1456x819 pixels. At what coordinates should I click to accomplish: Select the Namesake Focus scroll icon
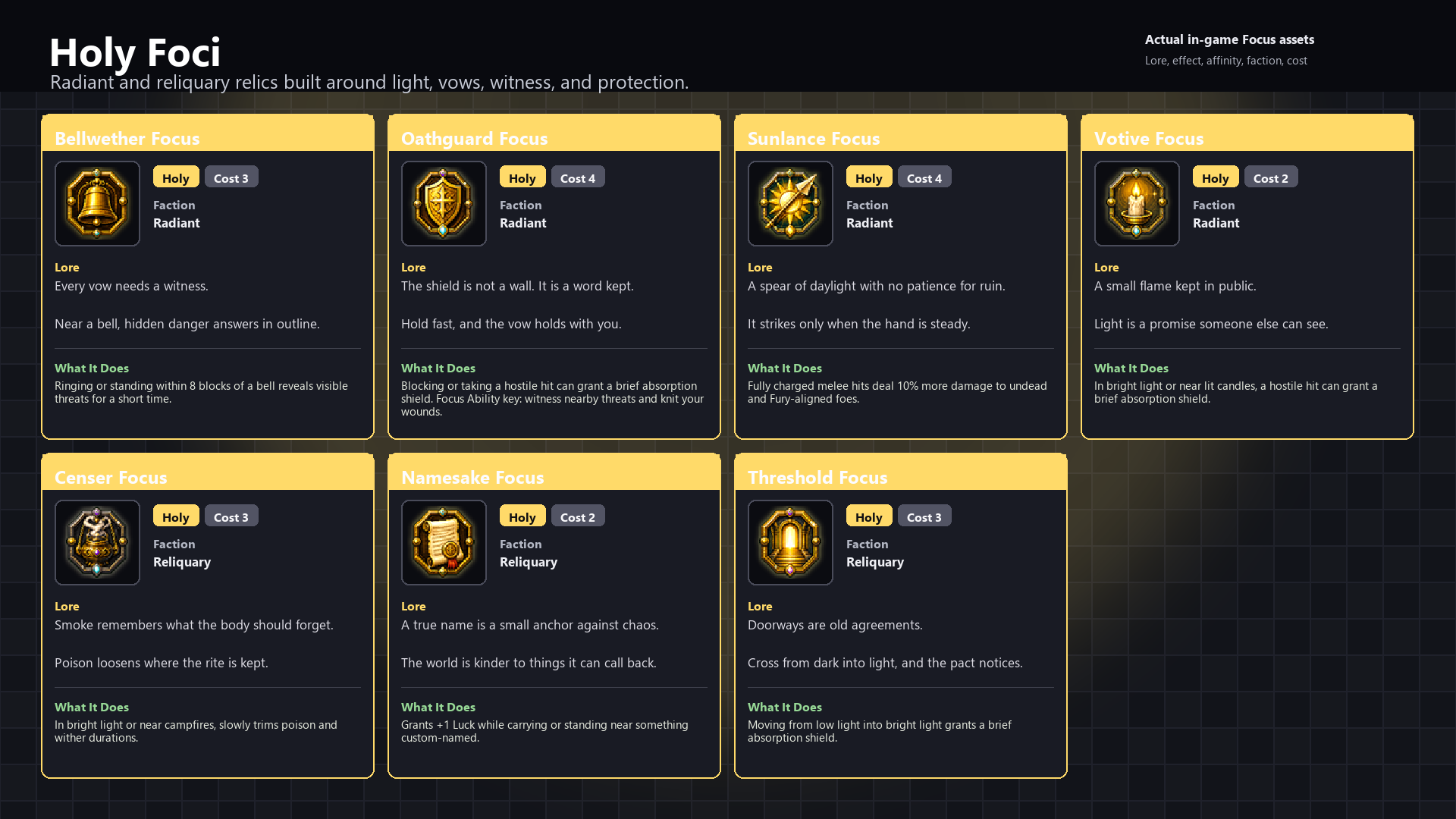tap(444, 542)
